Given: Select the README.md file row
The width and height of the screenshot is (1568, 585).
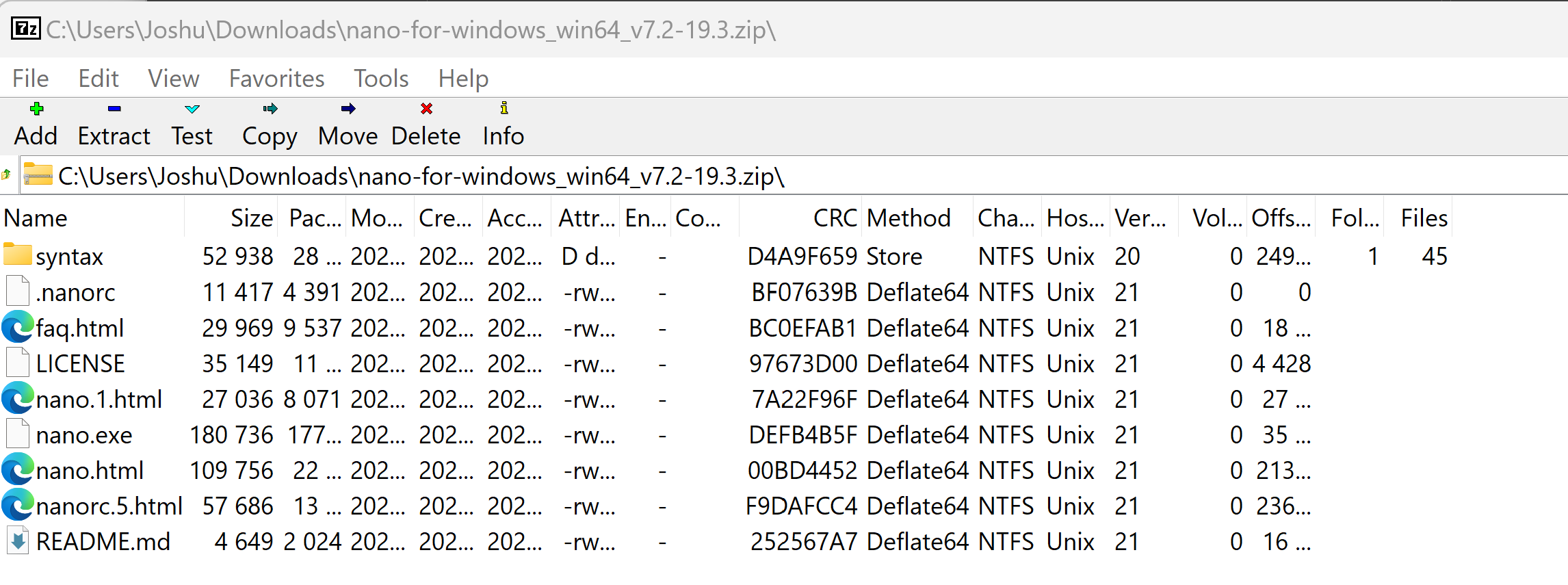Looking at the screenshot, I should (104, 541).
